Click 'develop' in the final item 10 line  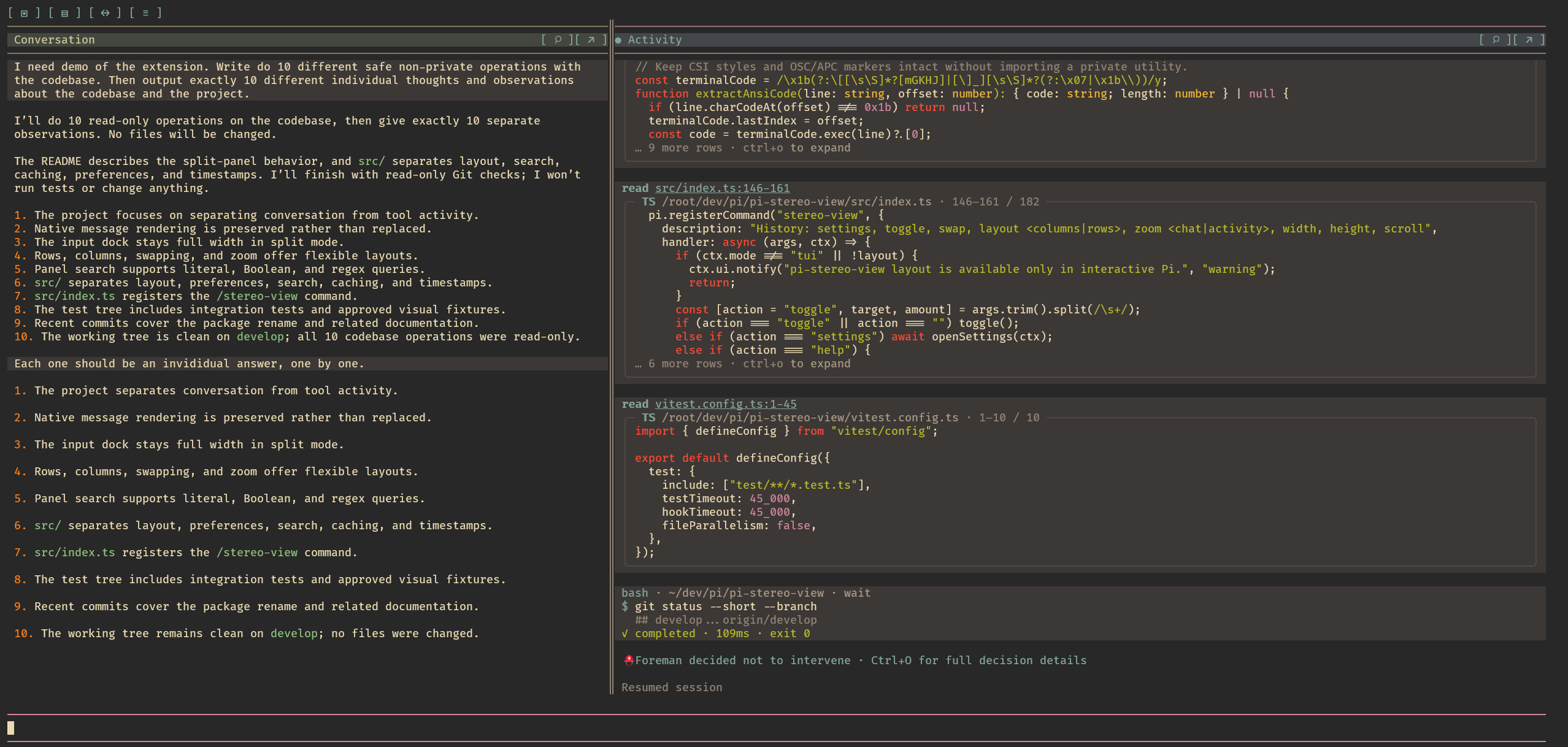coord(294,634)
